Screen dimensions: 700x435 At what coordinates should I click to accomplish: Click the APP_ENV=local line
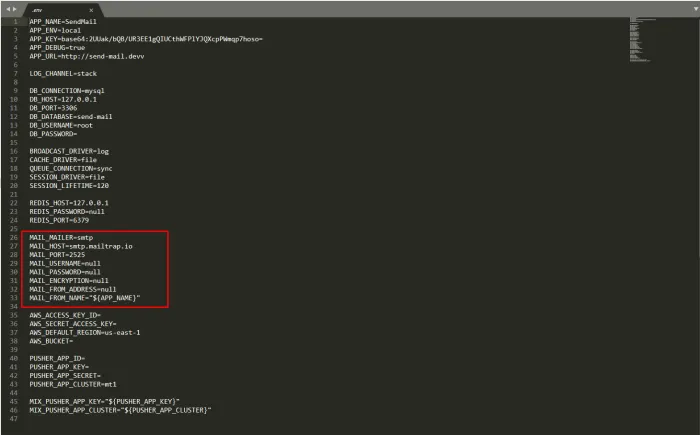click(55, 30)
